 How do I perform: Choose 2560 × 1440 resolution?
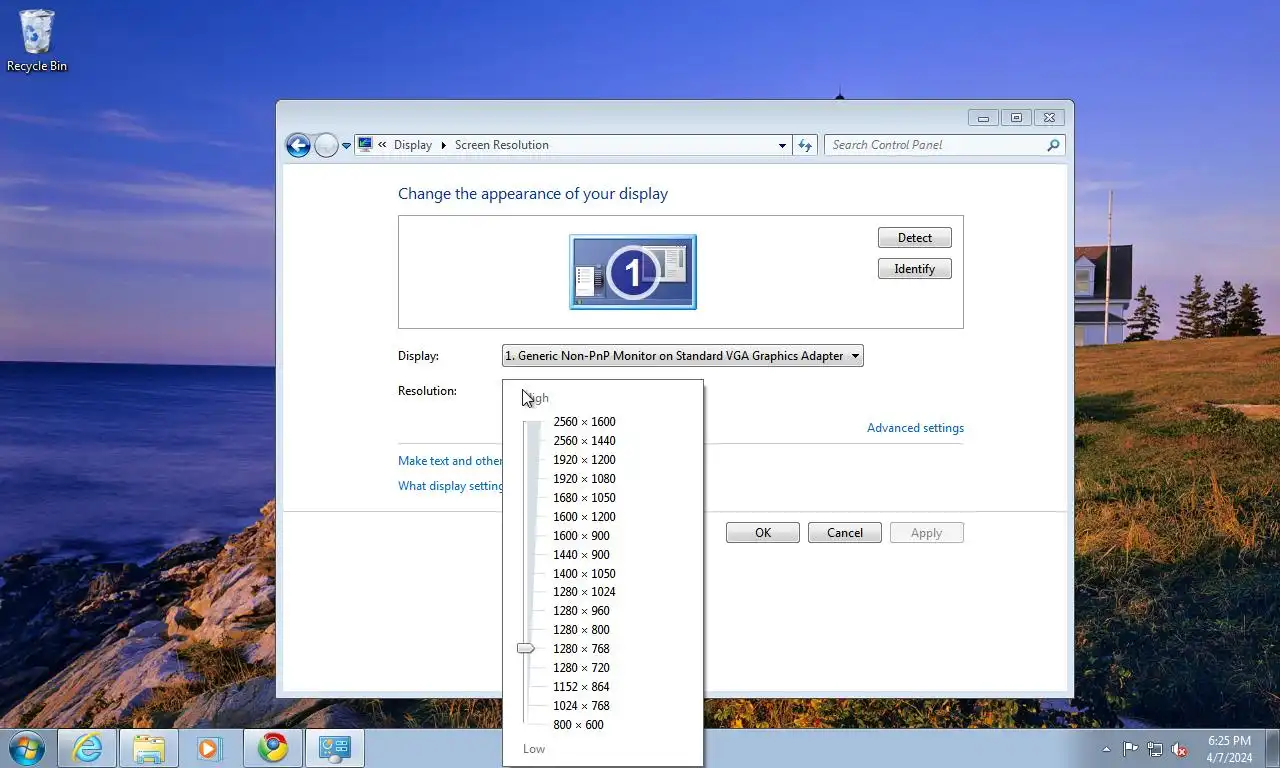[584, 441]
